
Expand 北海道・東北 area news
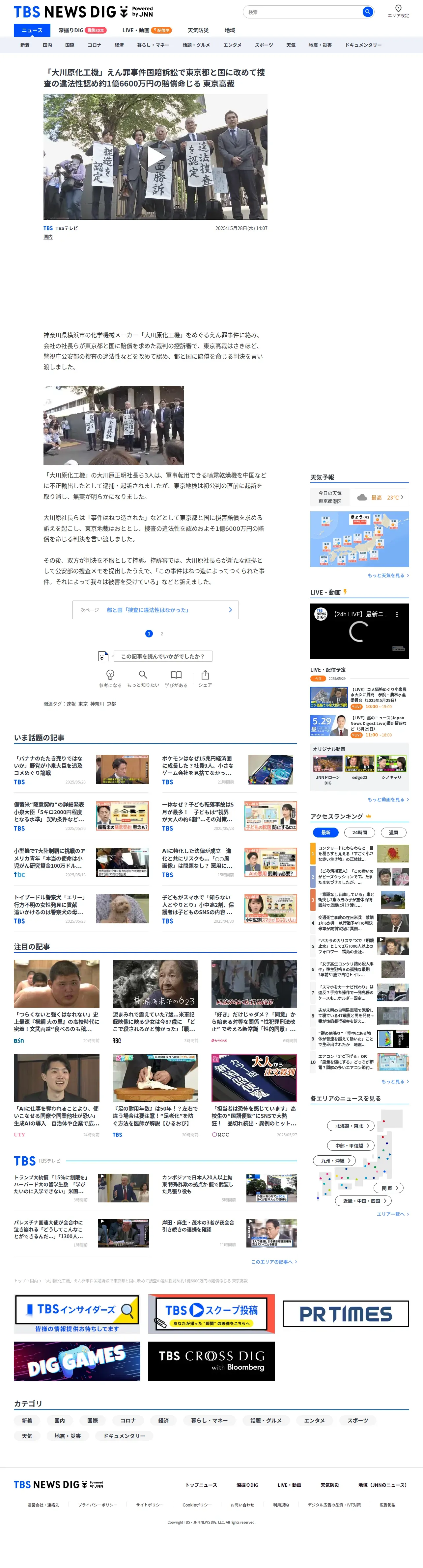[x=351, y=1125]
